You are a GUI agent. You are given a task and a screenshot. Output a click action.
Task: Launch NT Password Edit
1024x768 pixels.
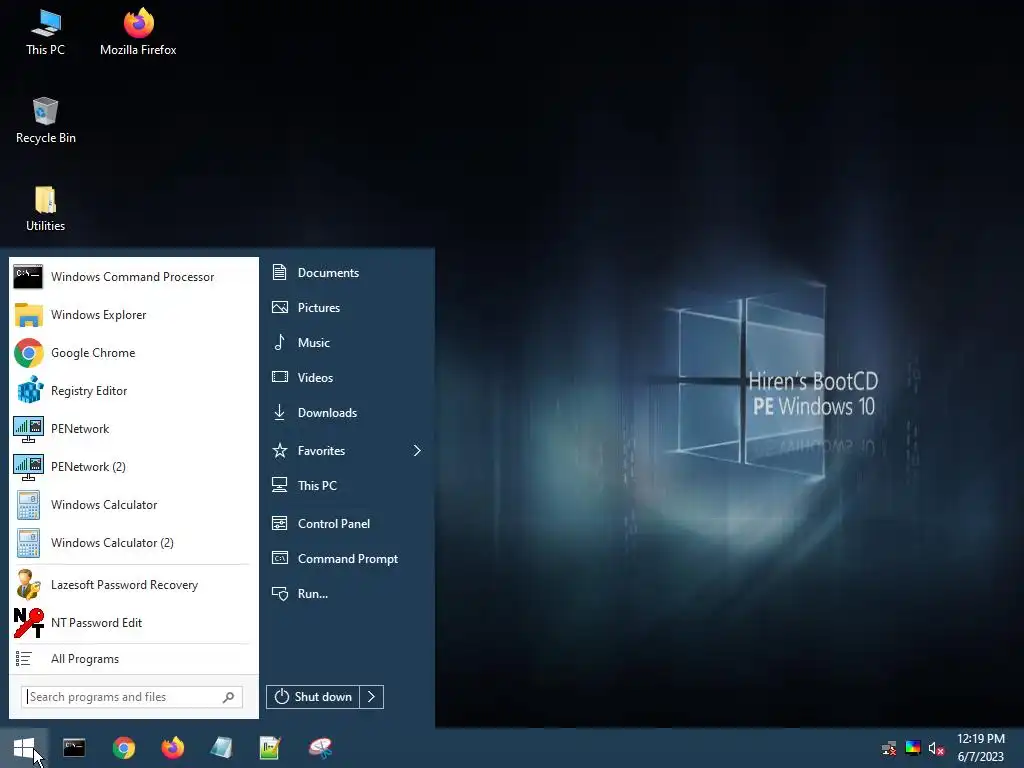(133, 622)
